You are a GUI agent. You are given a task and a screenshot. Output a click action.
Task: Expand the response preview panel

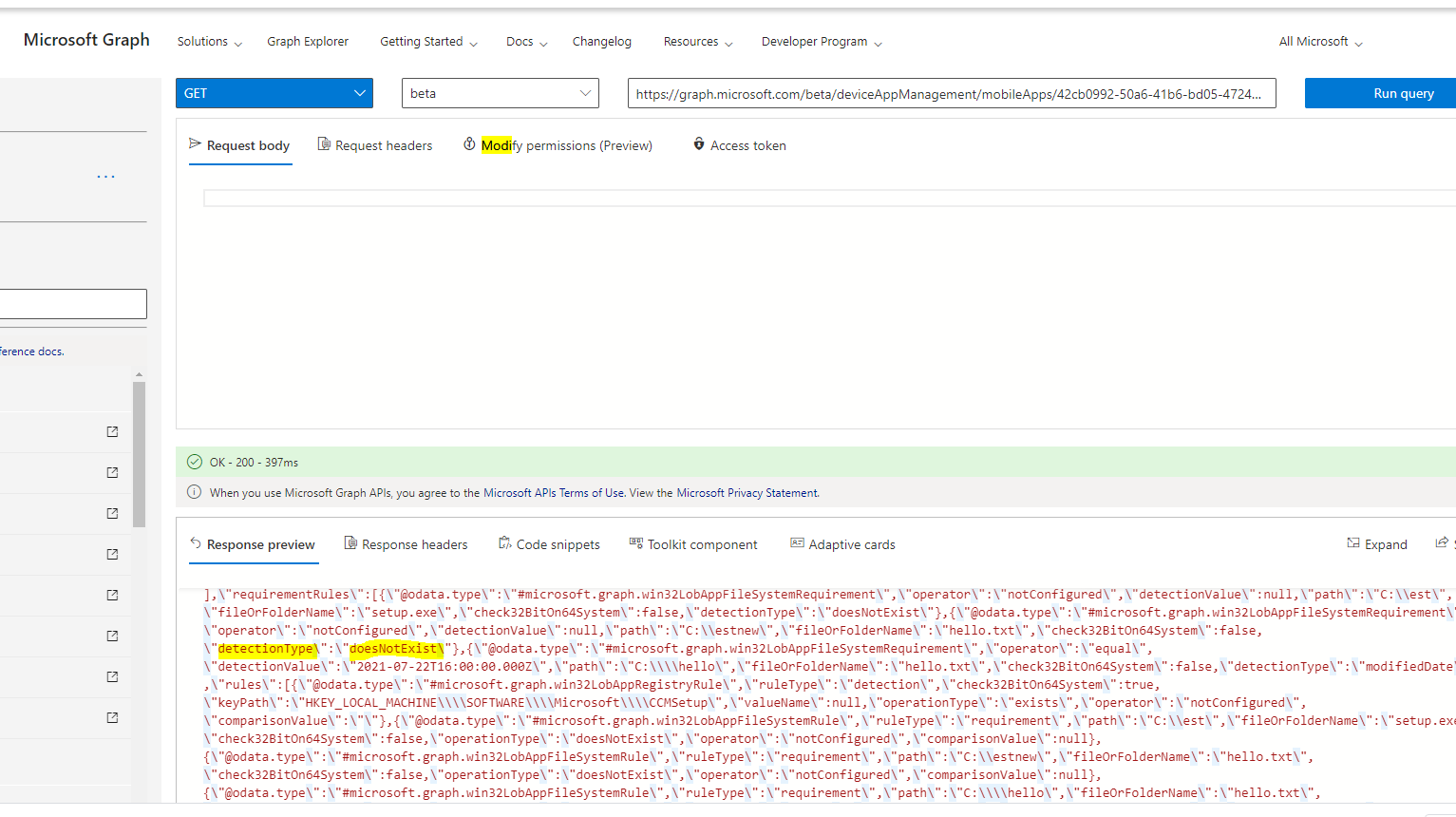click(x=1376, y=544)
